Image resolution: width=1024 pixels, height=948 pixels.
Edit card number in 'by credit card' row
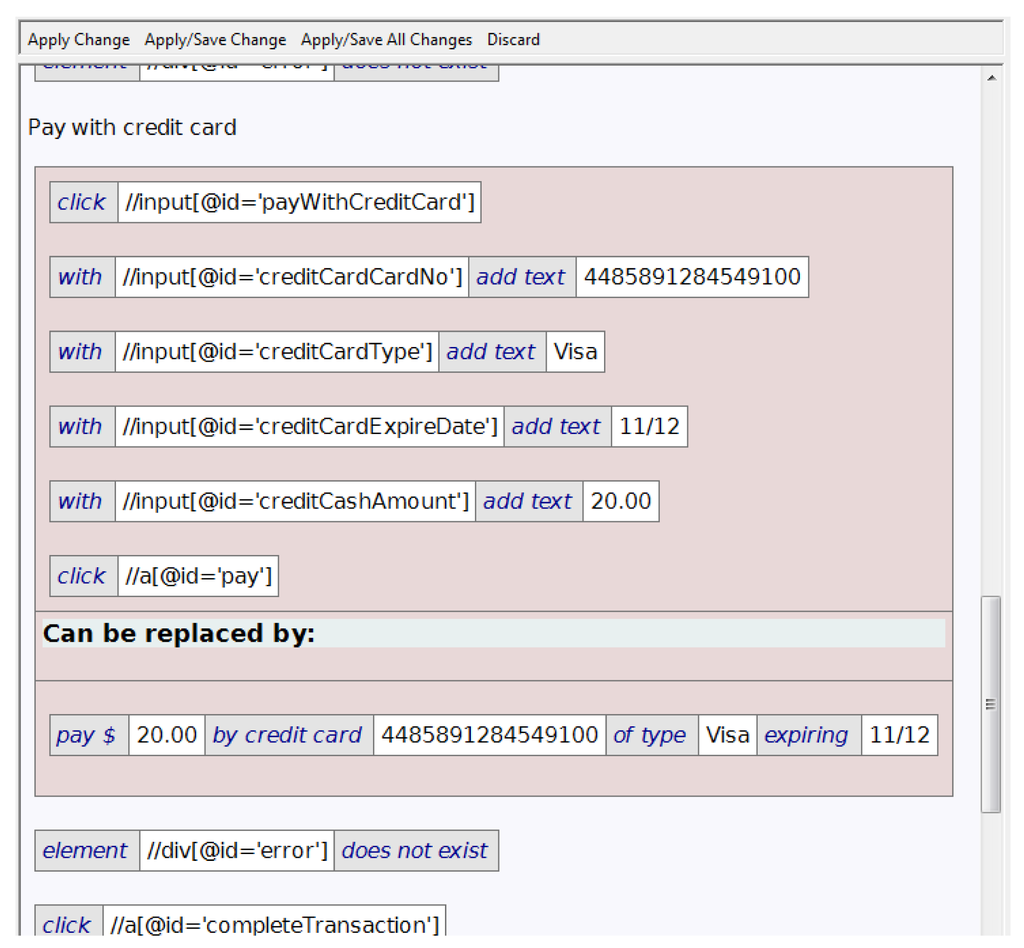coord(490,735)
